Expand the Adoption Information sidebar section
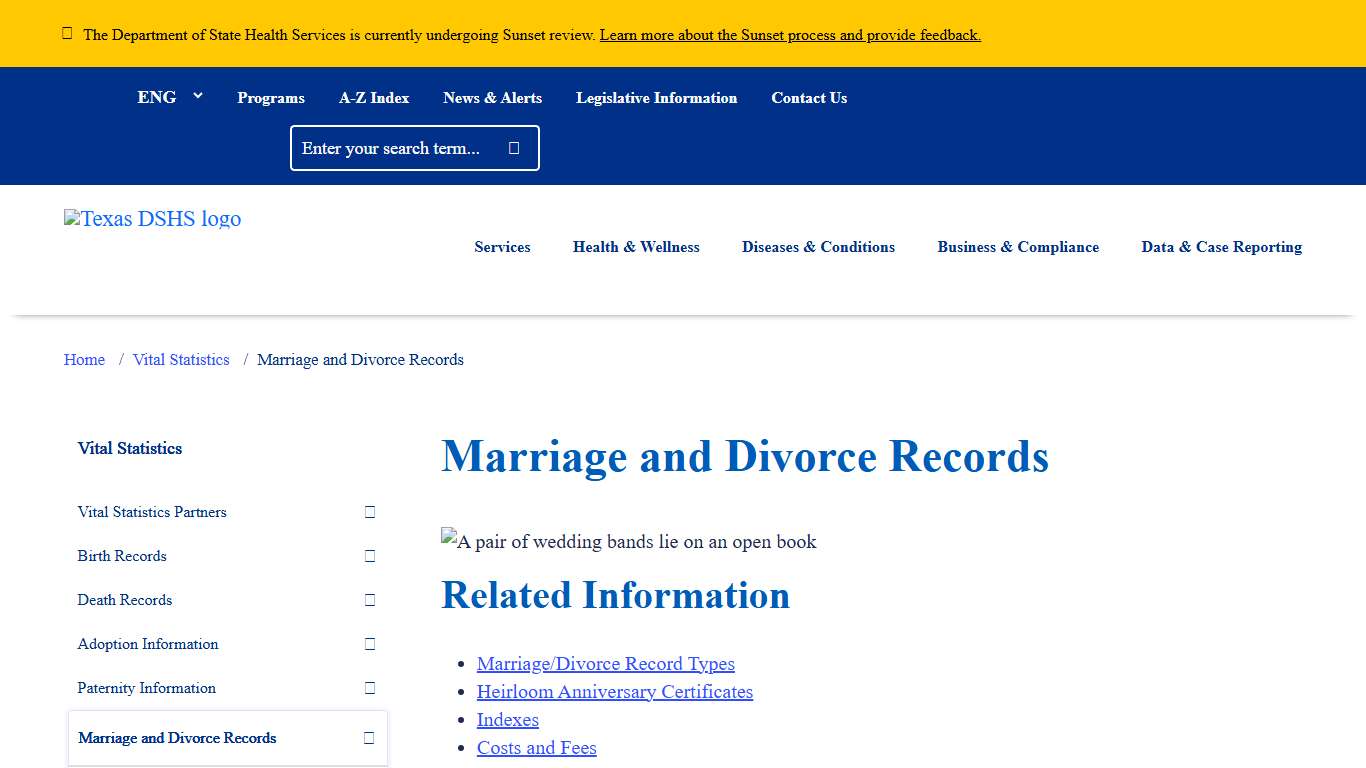Image resolution: width=1366 pixels, height=768 pixels. pos(369,644)
